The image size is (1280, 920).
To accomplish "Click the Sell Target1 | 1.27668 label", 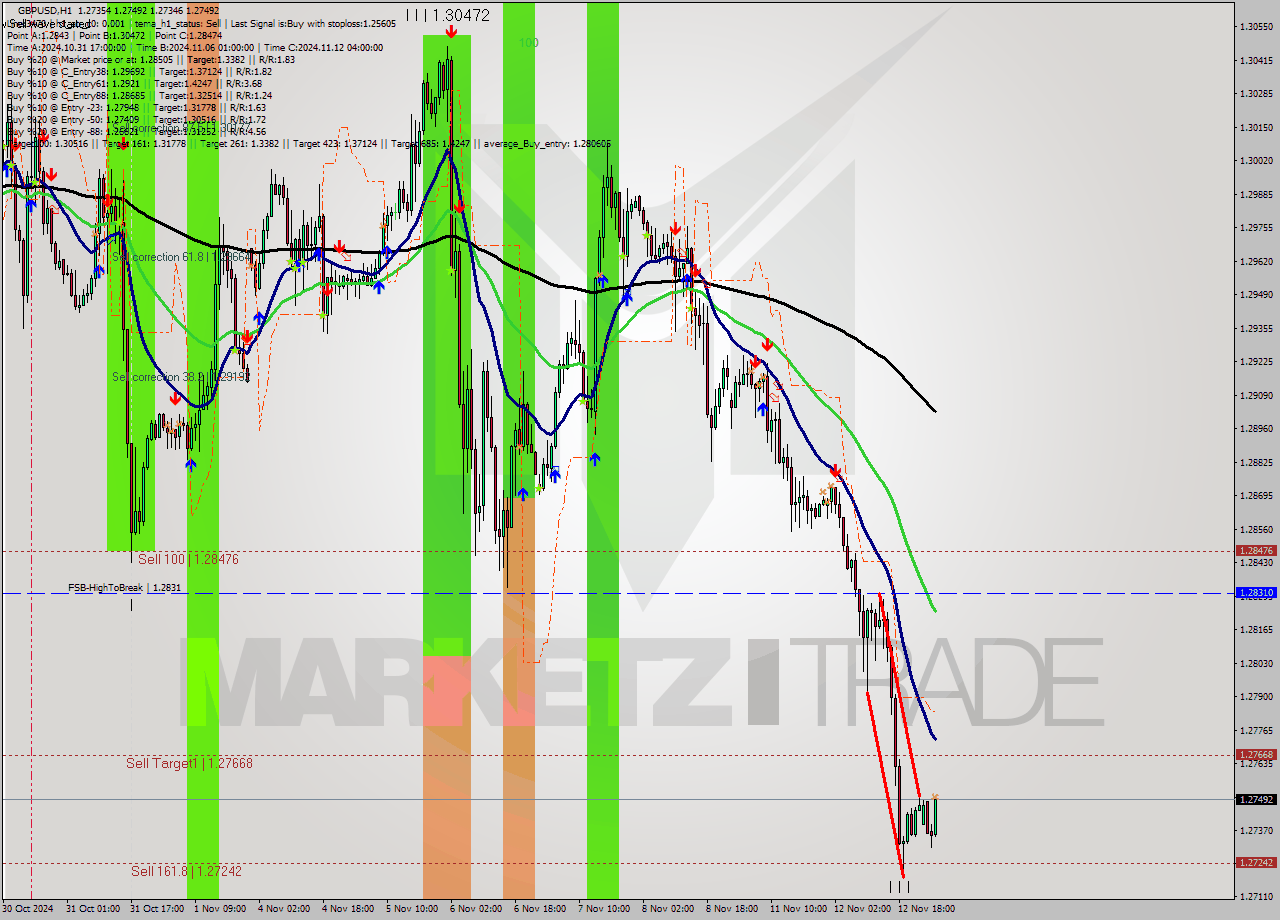I will 189,763.
